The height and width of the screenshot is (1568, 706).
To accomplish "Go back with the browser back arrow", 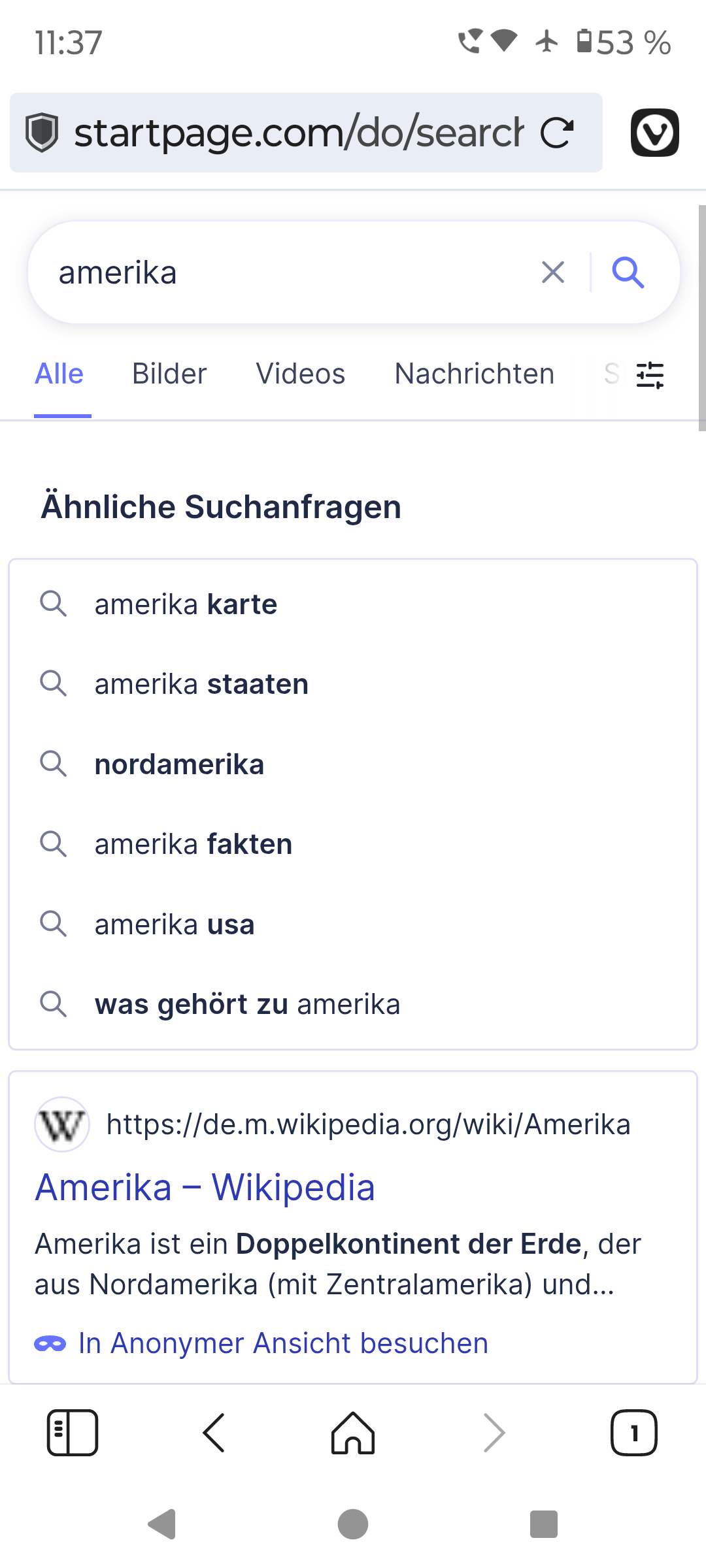I will 214,1433.
